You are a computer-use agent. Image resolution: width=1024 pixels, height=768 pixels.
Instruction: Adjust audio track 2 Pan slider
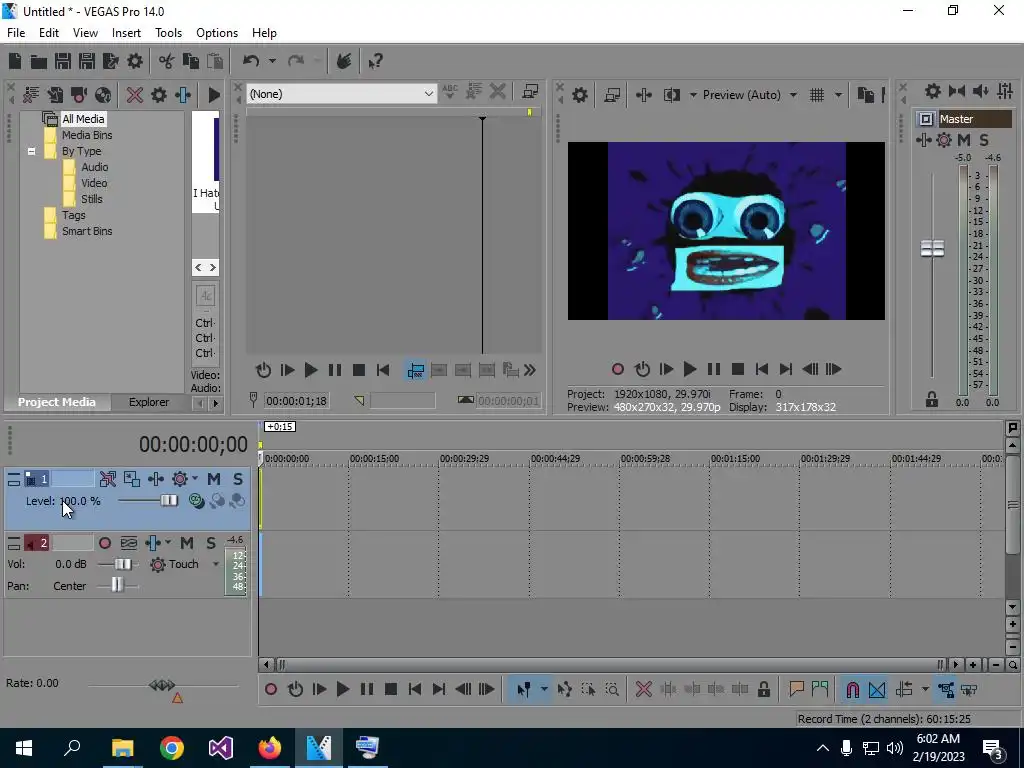(x=118, y=586)
